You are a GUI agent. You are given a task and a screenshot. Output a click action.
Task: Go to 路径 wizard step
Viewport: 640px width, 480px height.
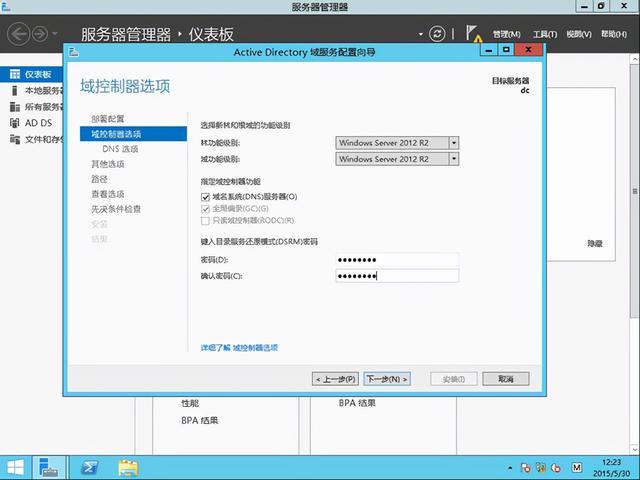pos(99,179)
